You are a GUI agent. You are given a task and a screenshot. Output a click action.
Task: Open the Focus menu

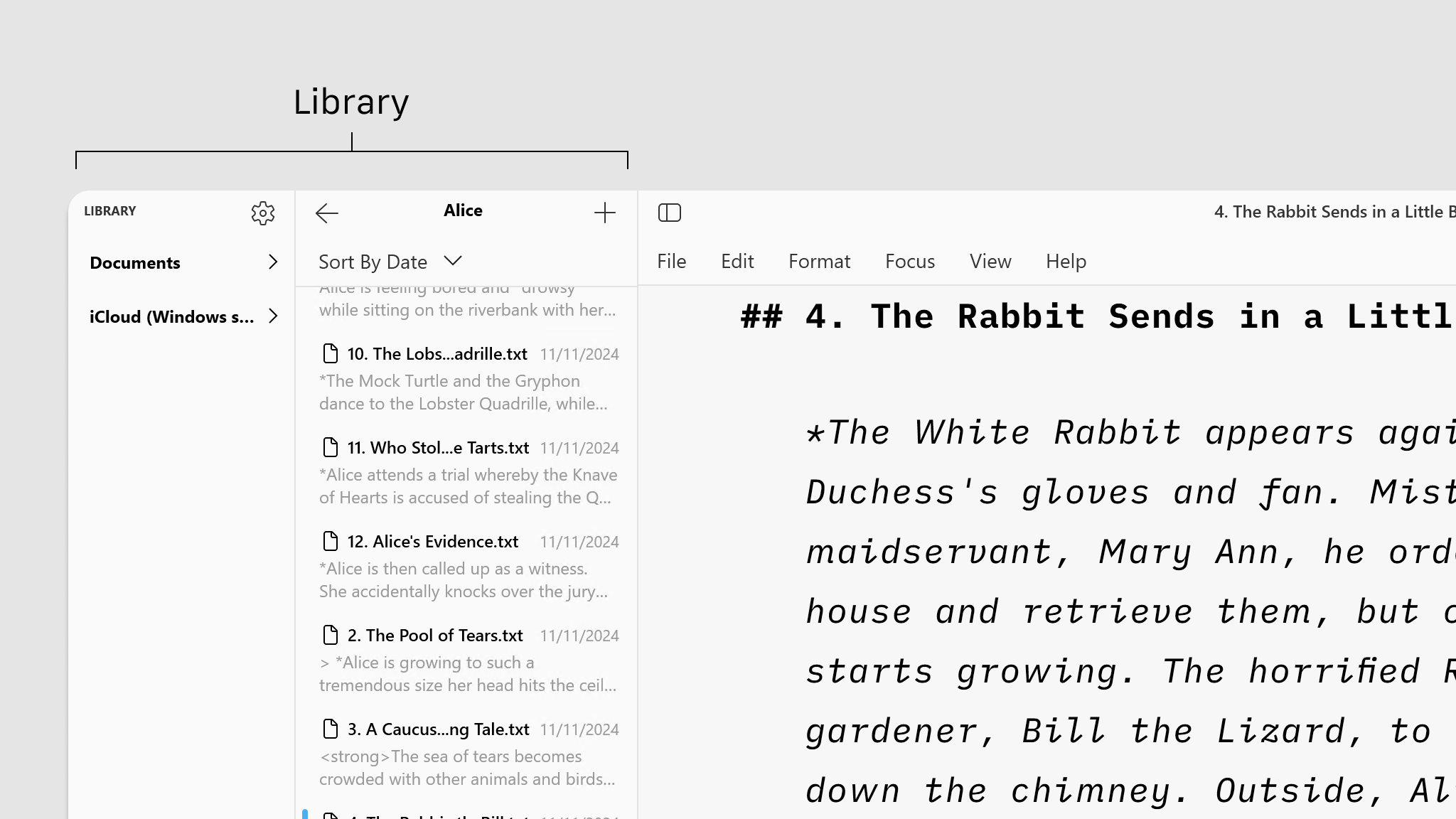tap(909, 262)
